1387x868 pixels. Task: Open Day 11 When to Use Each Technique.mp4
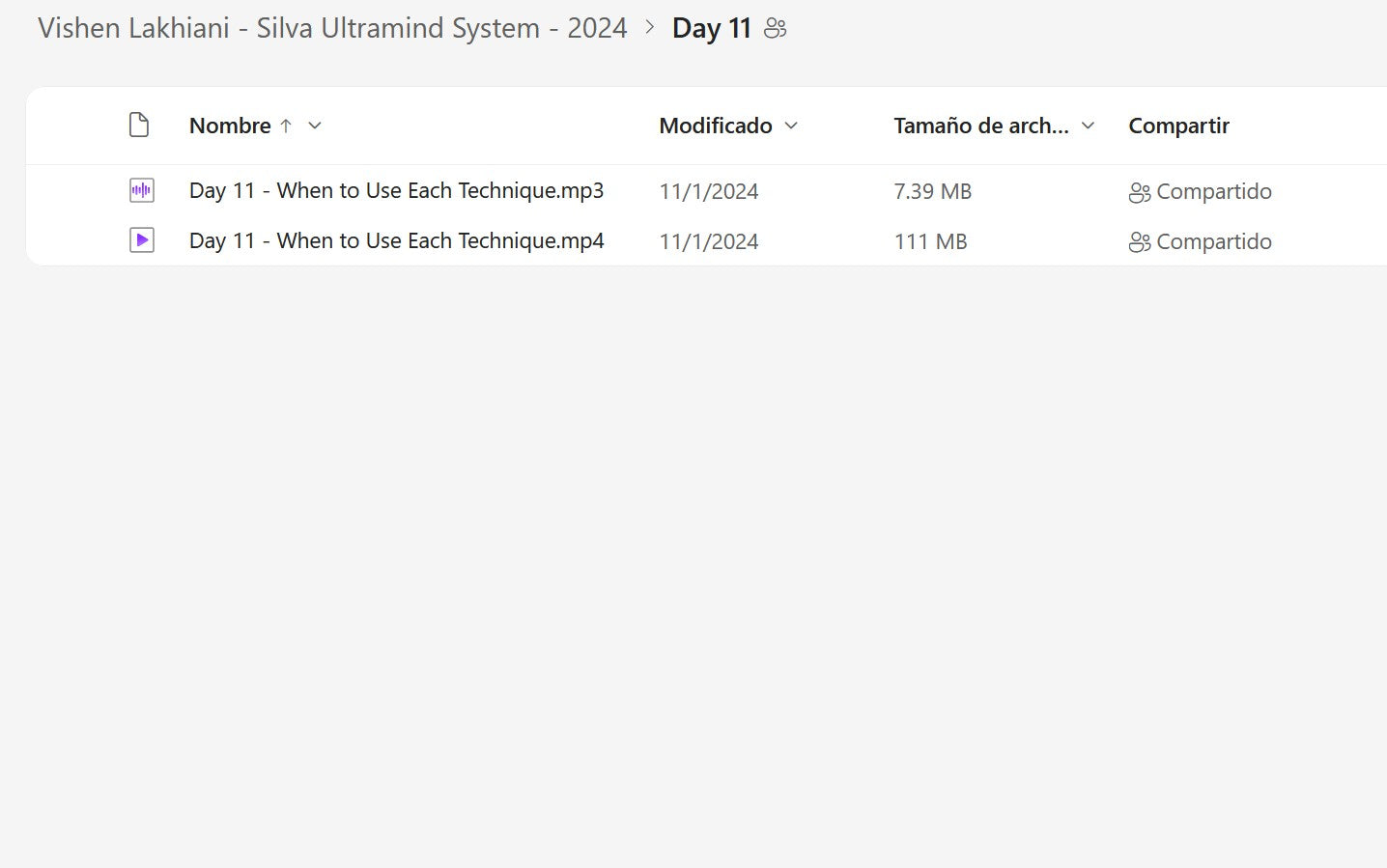[396, 240]
